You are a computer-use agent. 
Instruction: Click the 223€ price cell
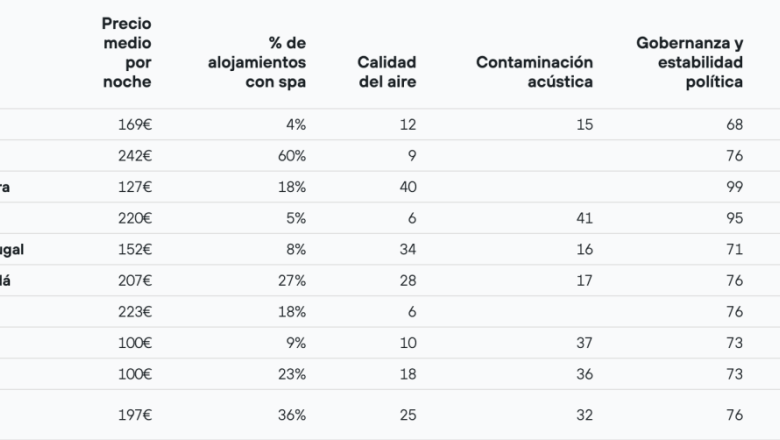[135, 311]
